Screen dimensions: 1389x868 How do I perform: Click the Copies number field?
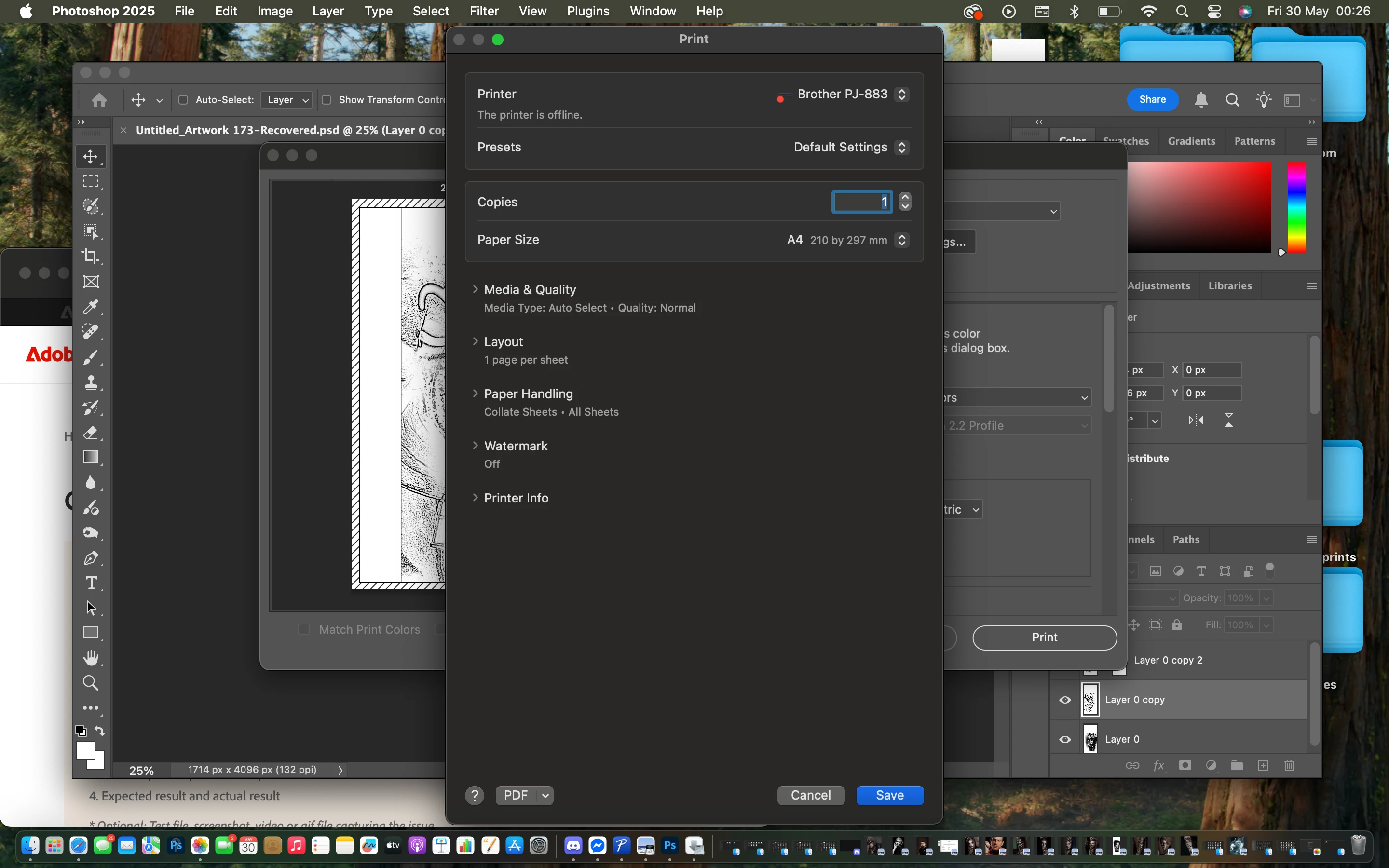861,202
